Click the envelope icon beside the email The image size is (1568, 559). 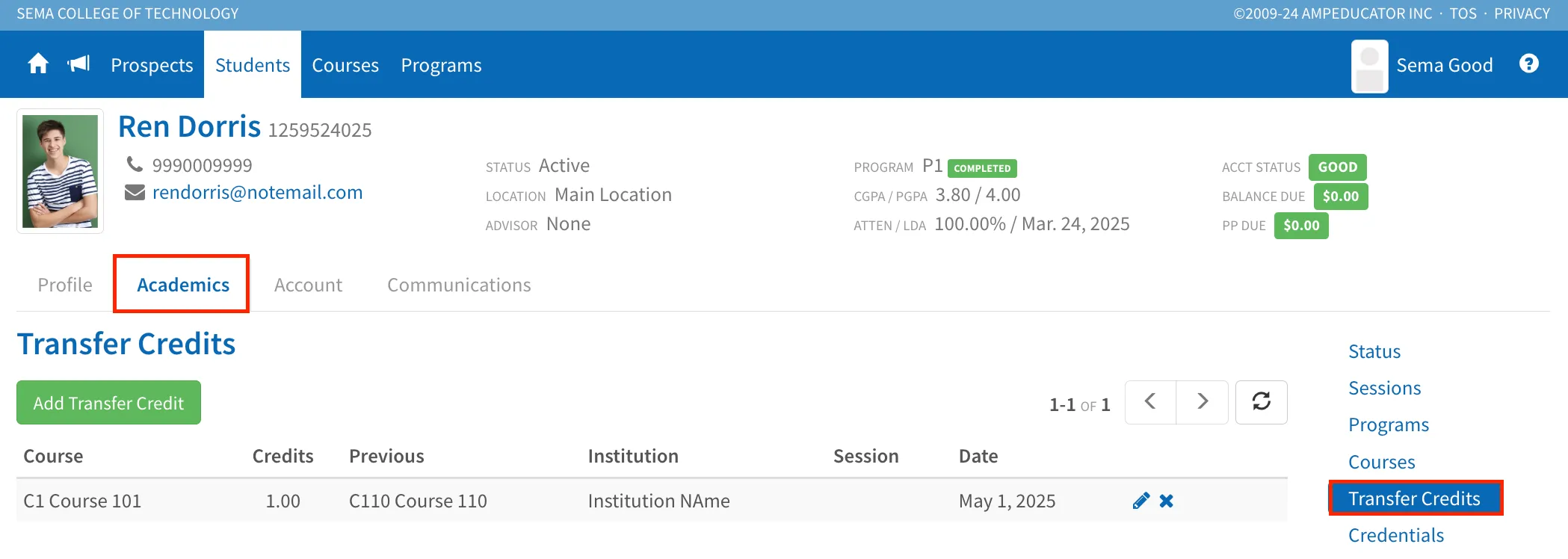pos(135,193)
